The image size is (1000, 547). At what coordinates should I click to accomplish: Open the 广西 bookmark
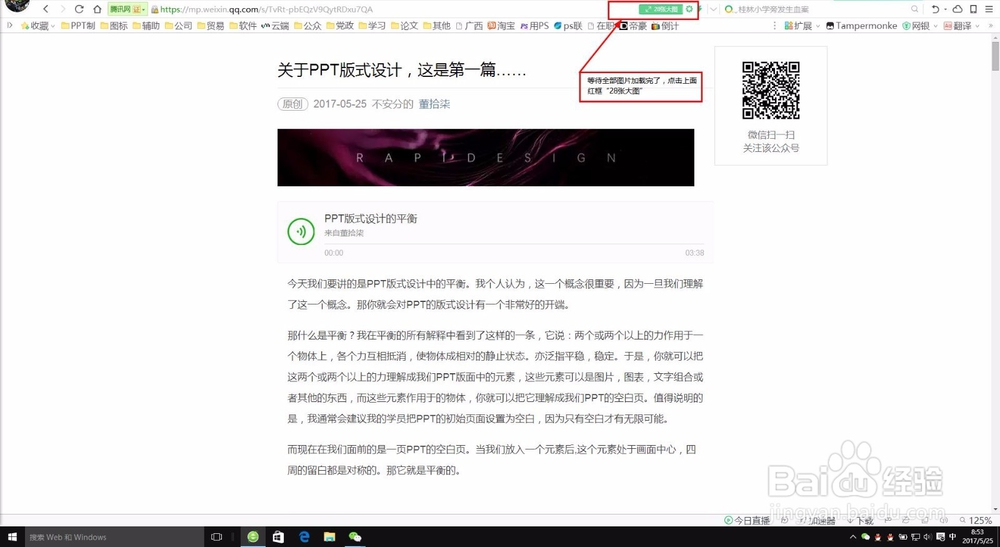(x=469, y=26)
